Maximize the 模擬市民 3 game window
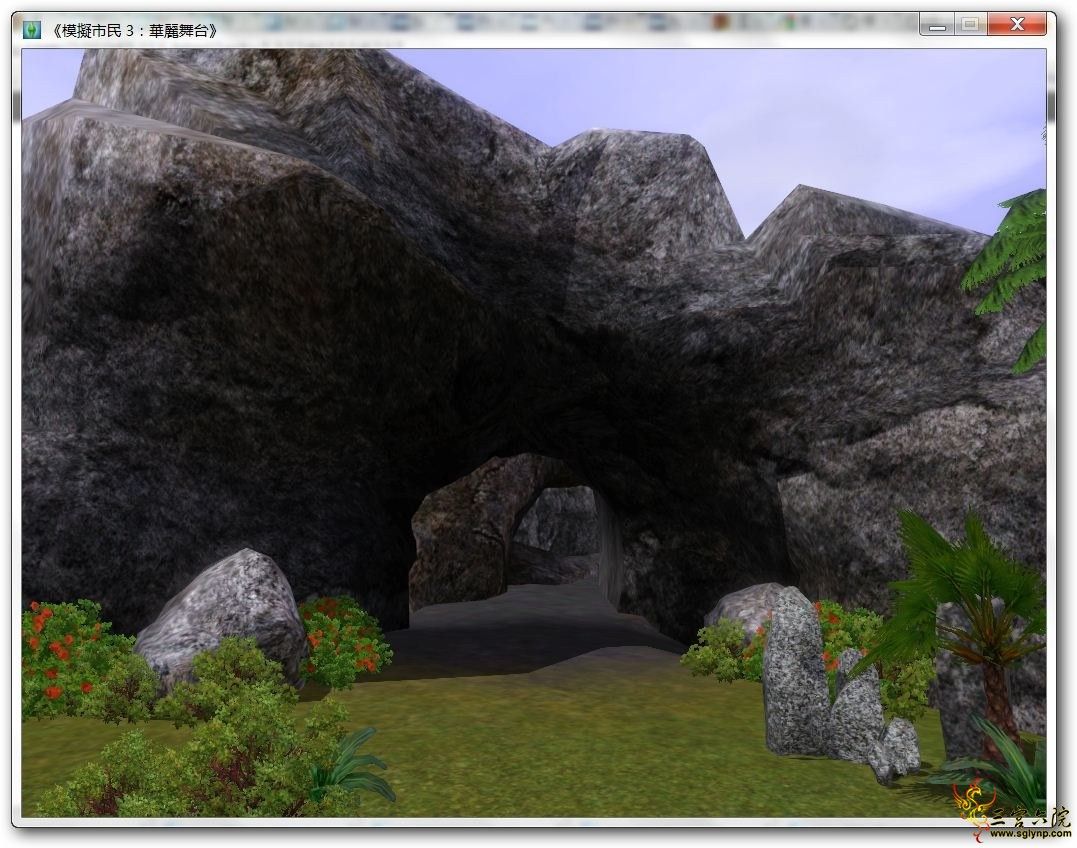This screenshot has width=1077, height=848. pos(971,25)
